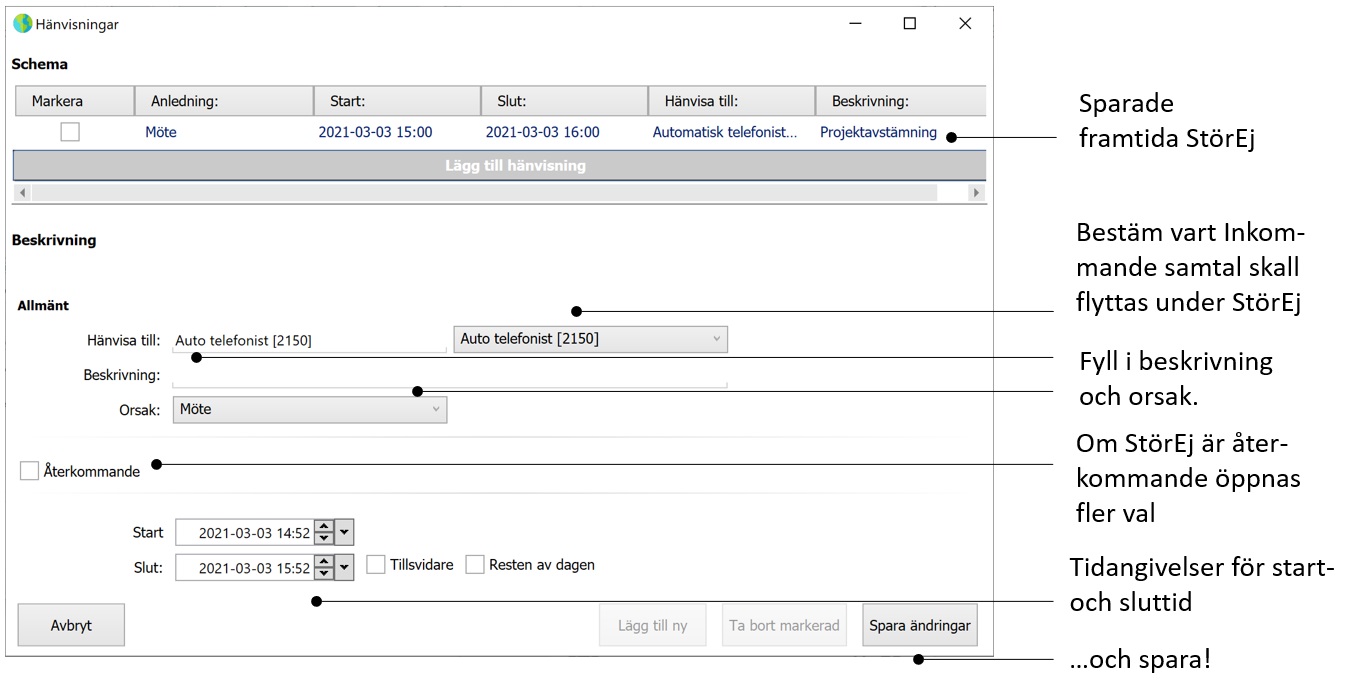Open the Auto telefonist [2150] dropdown
This screenshot has height=681, width=1354.
590,339
